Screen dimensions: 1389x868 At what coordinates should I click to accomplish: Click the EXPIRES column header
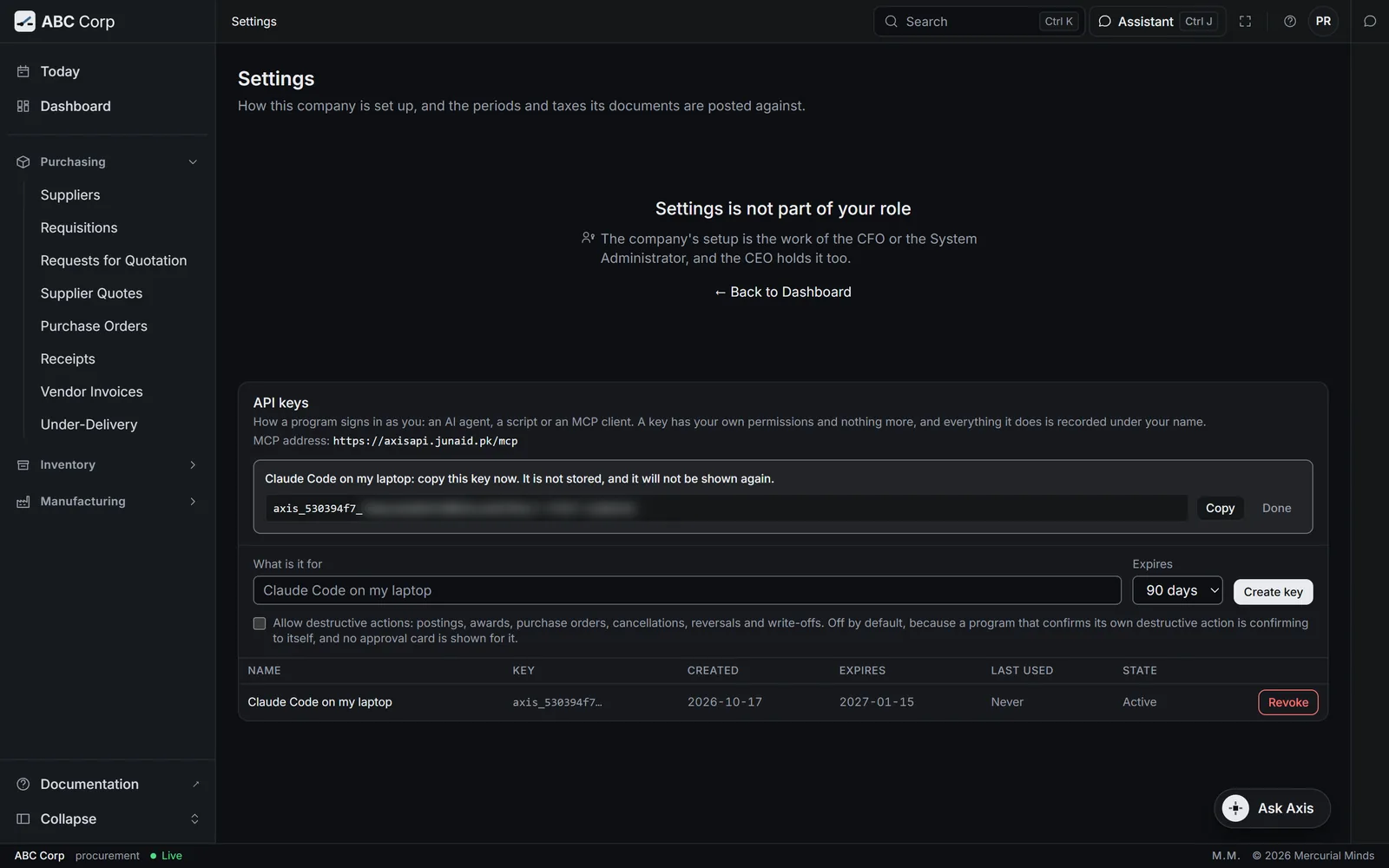click(862, 671)
